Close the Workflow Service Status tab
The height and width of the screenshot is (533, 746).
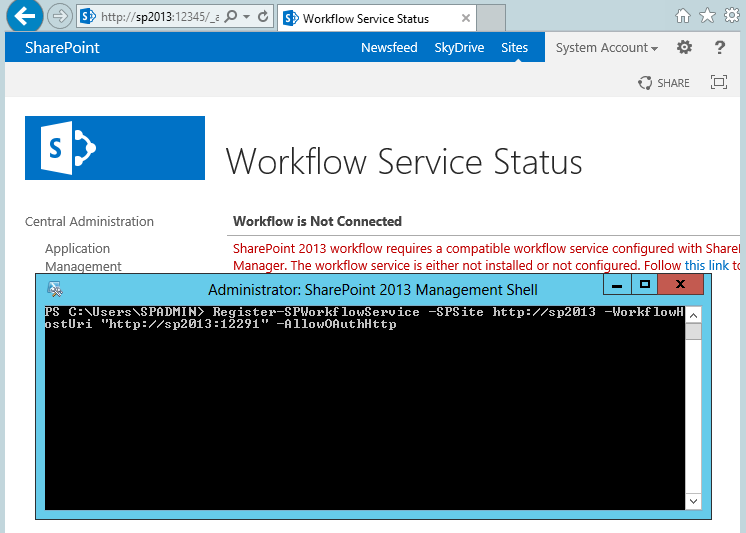(x=466, y=18)
